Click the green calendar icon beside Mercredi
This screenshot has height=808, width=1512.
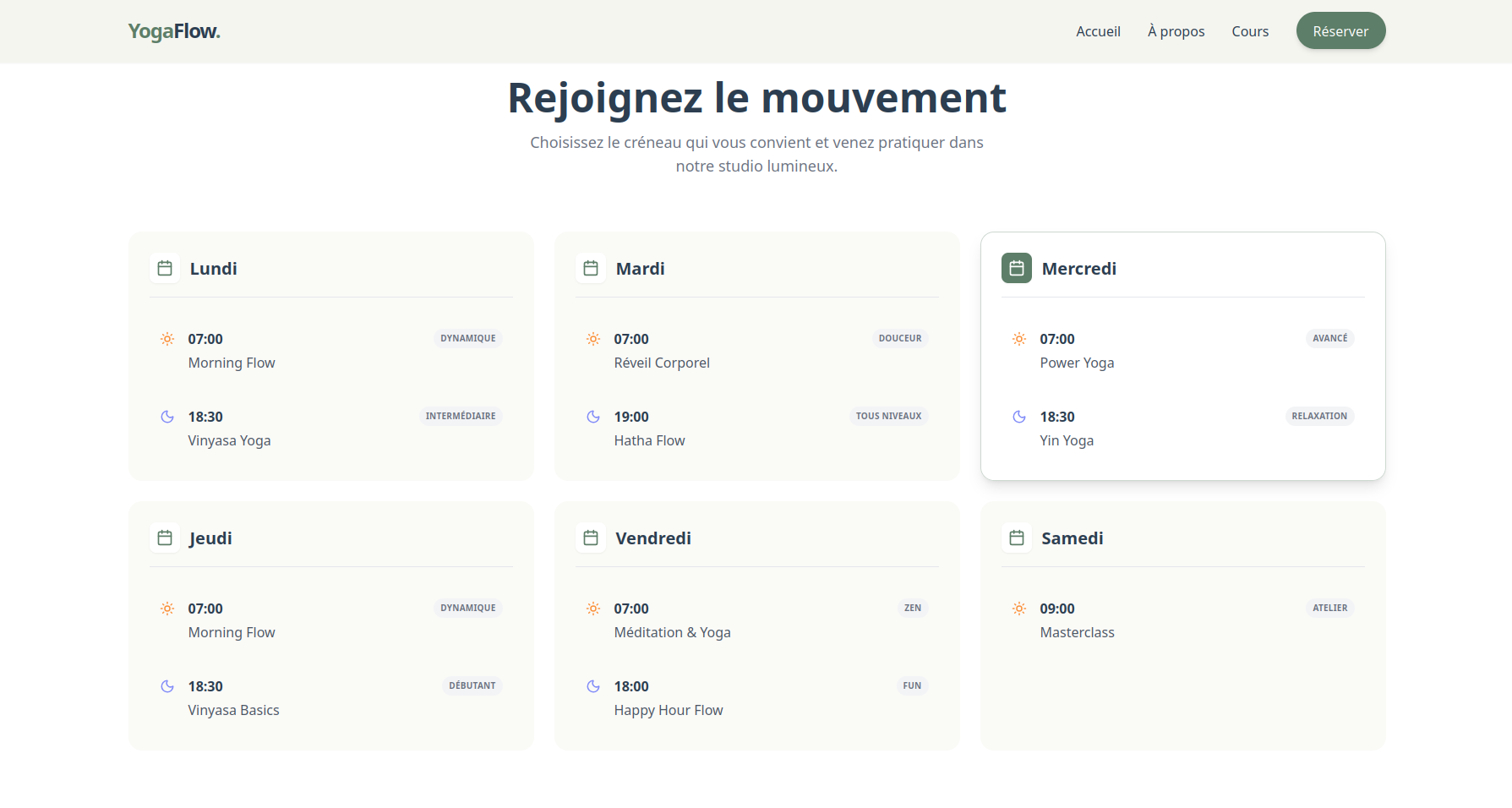coord(1017,269)
